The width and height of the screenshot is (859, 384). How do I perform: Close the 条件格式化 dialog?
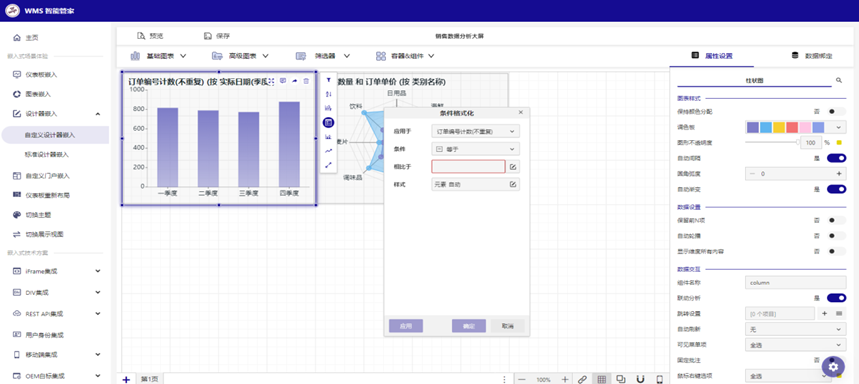tap(520, 112)
